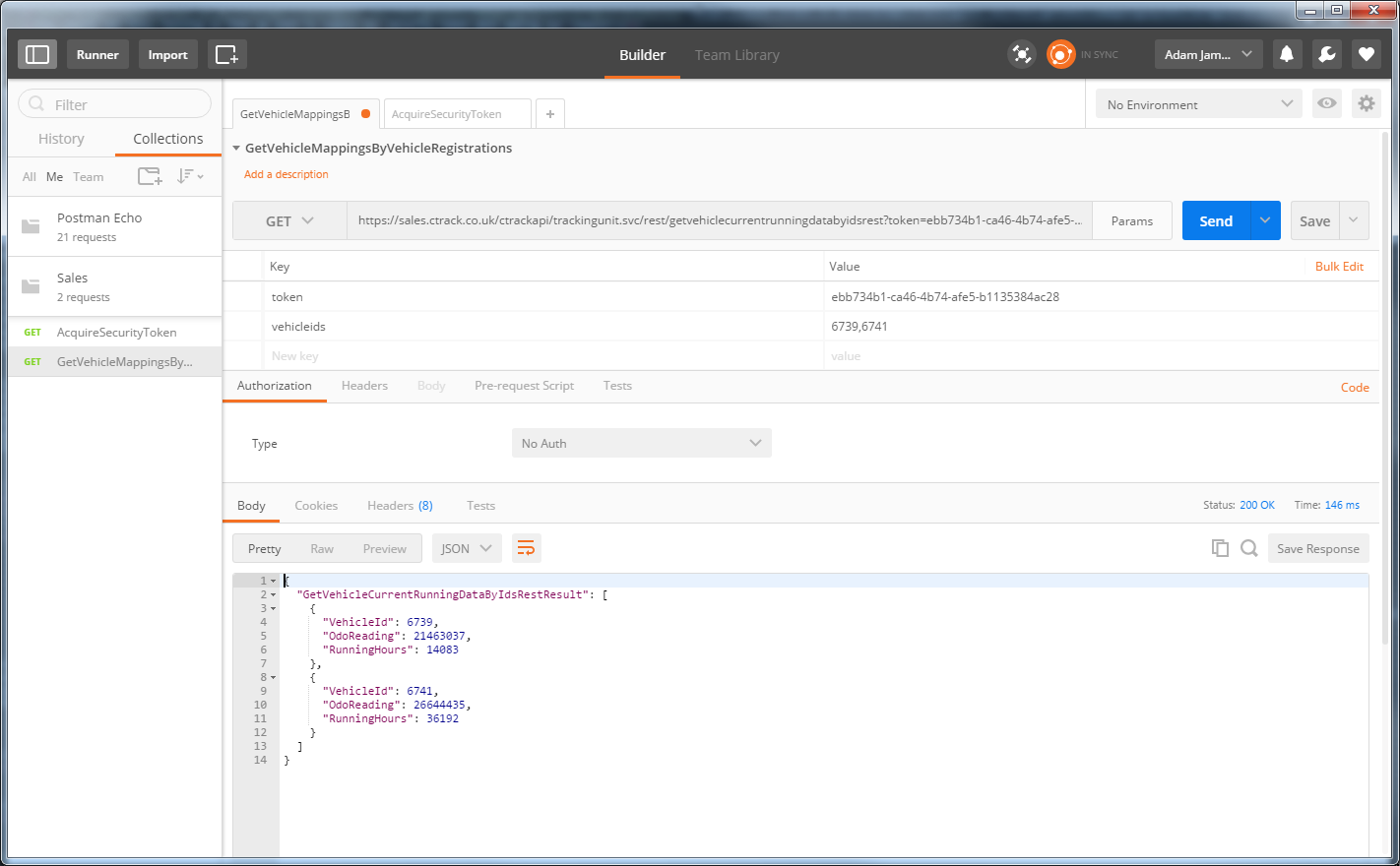Click the Bulk Edit link
Viewport: 1400px width, 866px height.
[1339, 267]
